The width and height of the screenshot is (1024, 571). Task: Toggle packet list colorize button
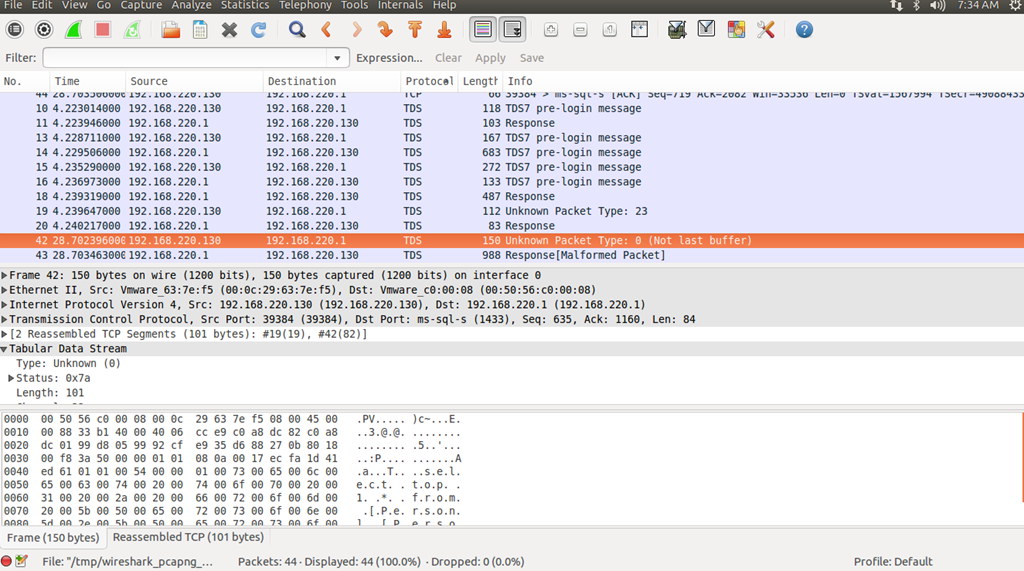tap(483, 30)
